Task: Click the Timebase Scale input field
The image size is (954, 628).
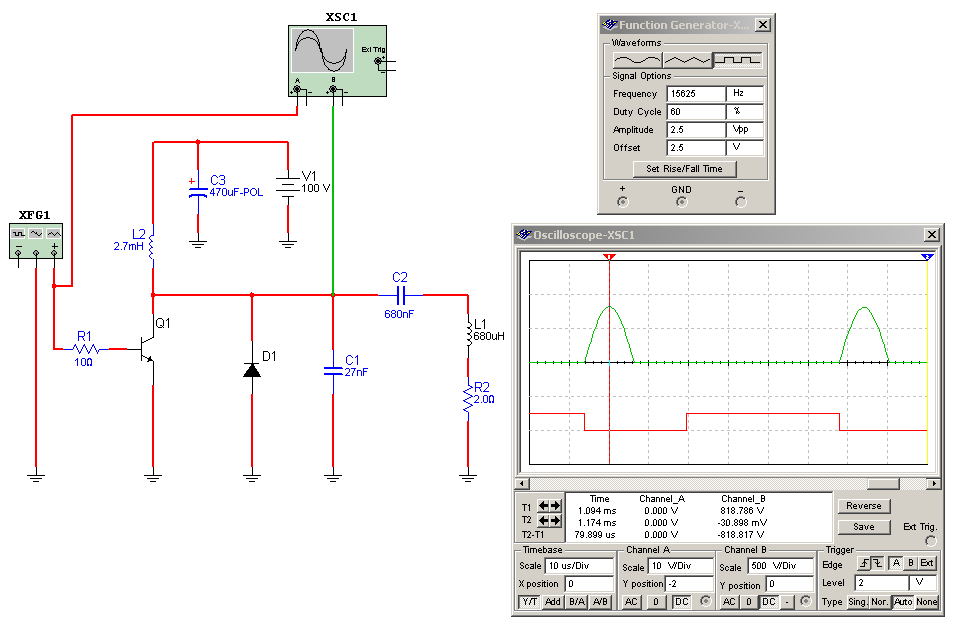Action: (x=579, y=566)
